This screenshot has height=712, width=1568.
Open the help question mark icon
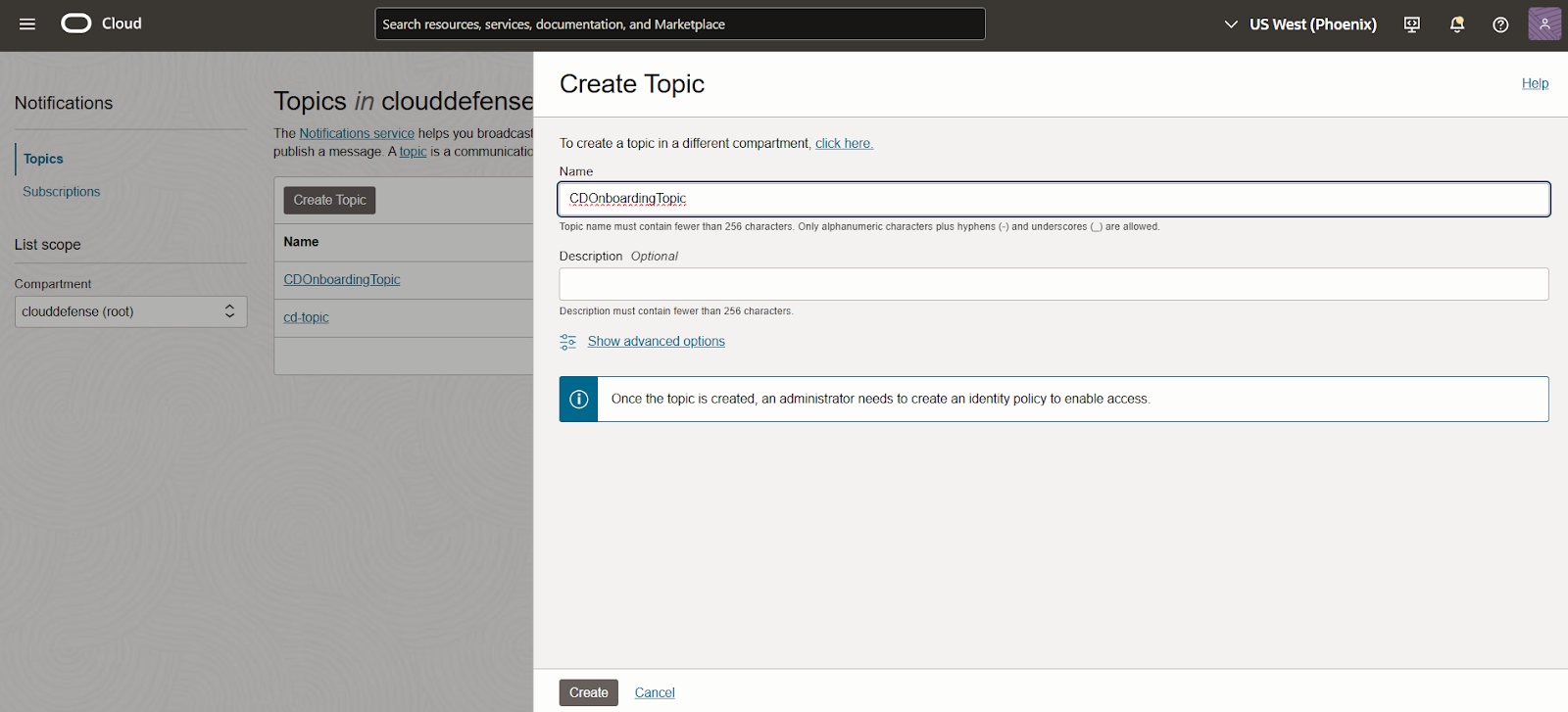(1500, 24)
